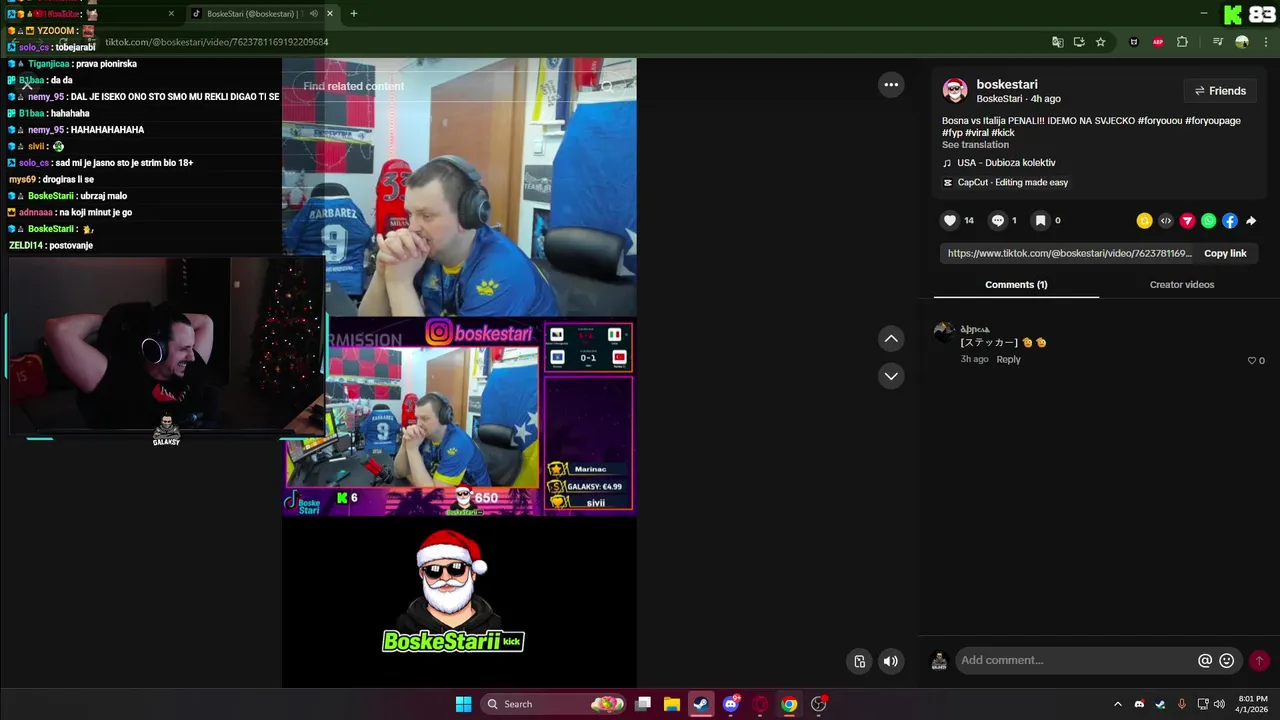
Task: Open the Chrome extensions puzzle icon
Action: (1182, 42)
